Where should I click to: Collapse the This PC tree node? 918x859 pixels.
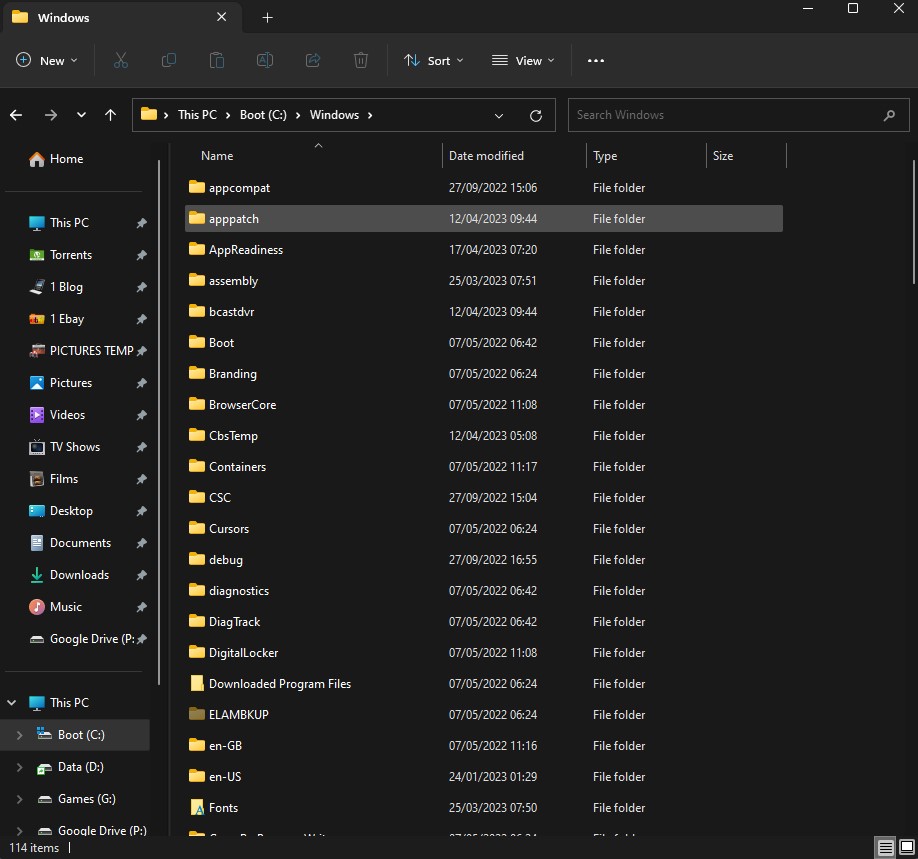12,703
